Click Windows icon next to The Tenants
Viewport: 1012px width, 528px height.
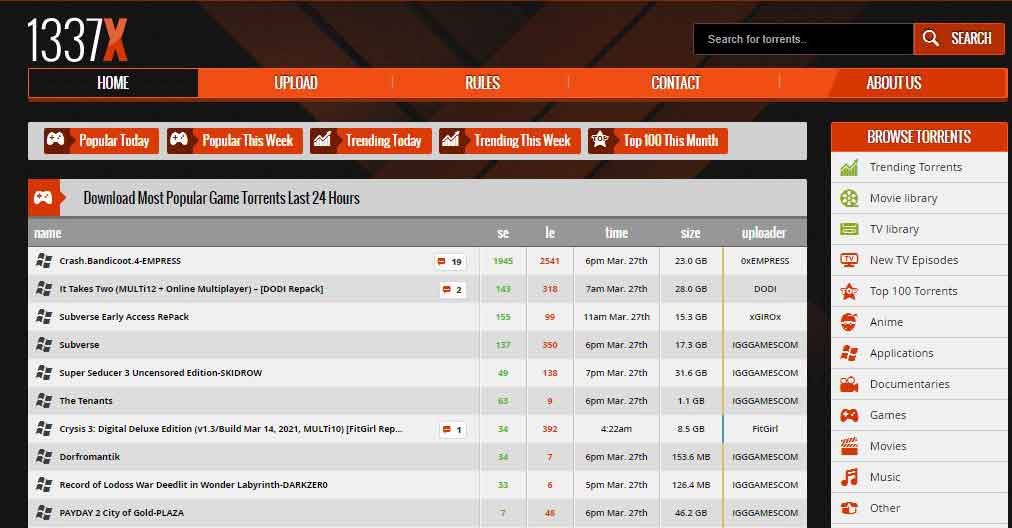(x=44, y=401)
